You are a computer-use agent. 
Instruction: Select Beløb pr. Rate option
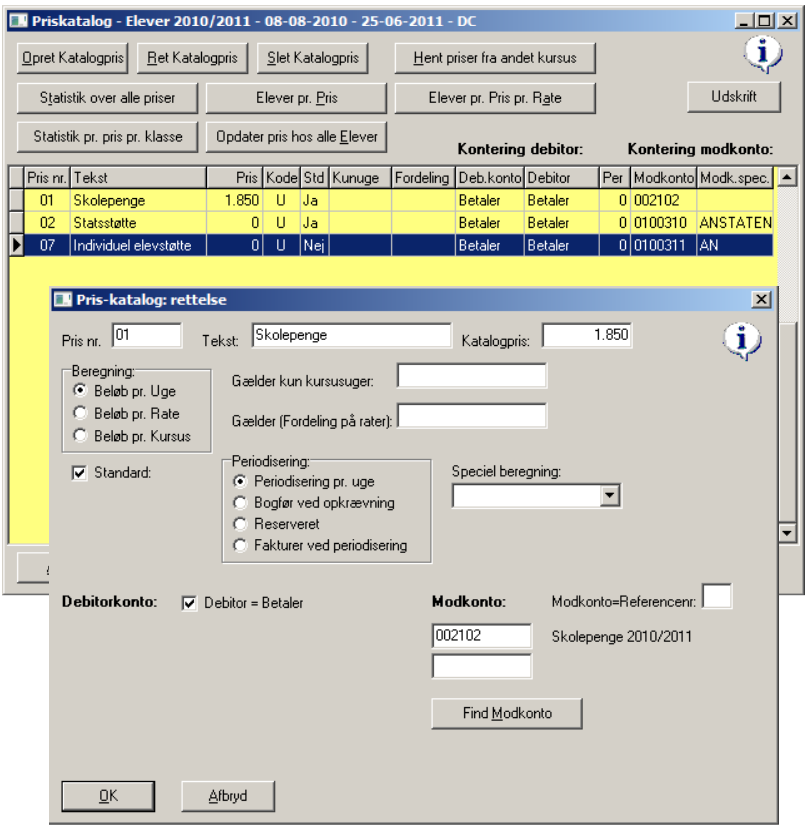tap(79, 413)
